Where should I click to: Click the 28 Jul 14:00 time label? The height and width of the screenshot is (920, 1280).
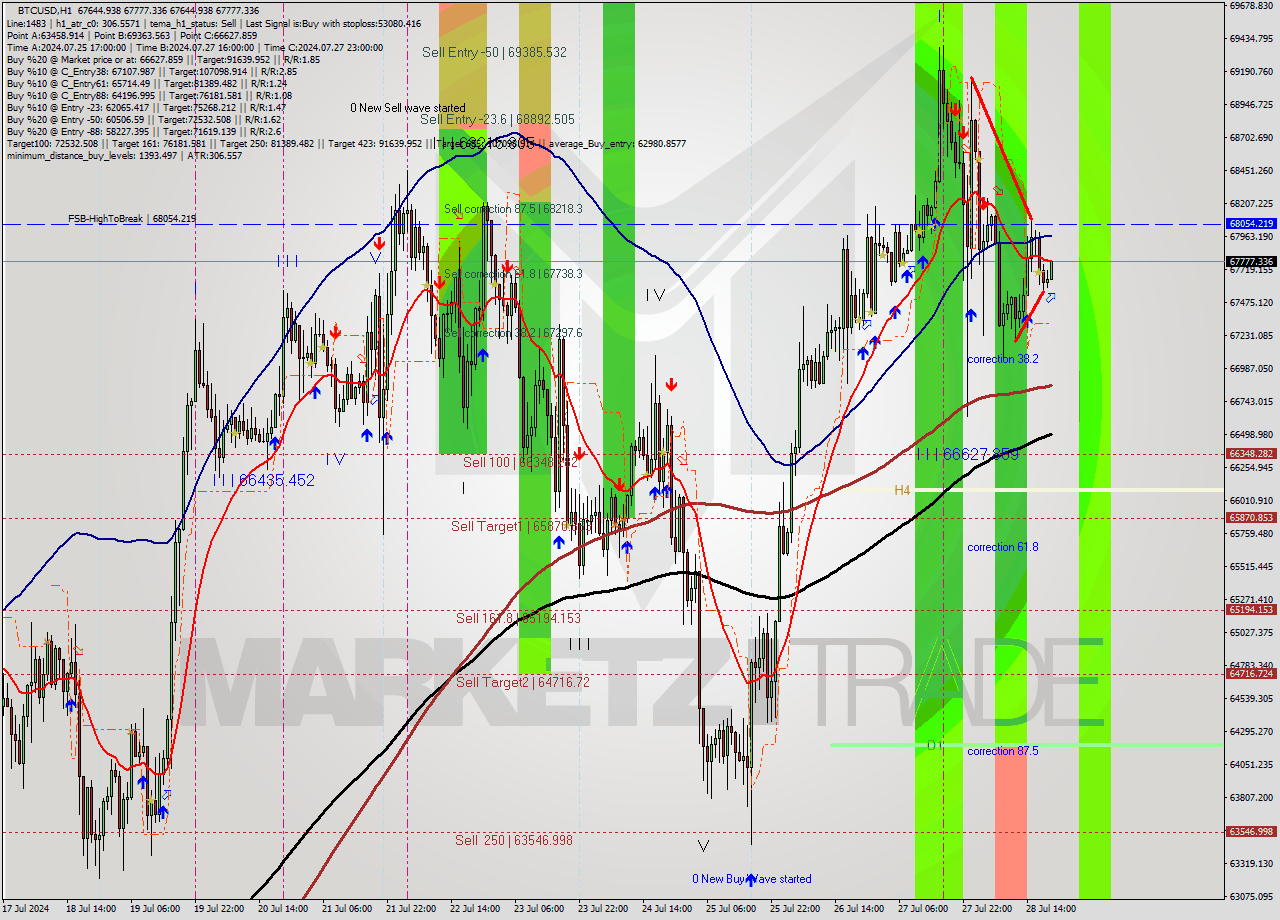[1051, 909]
